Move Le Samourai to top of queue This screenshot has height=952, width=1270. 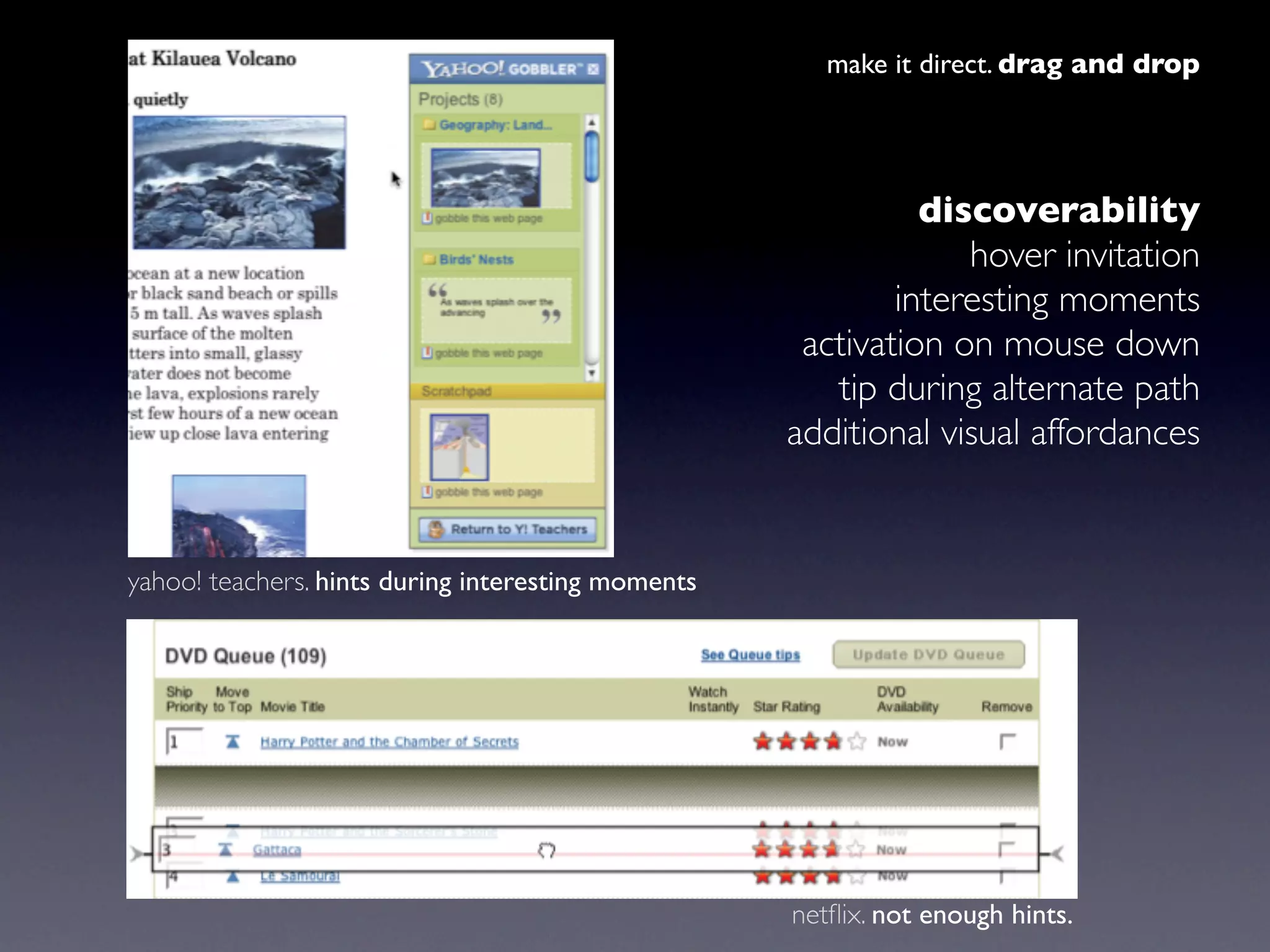click(x=233, y=876)
